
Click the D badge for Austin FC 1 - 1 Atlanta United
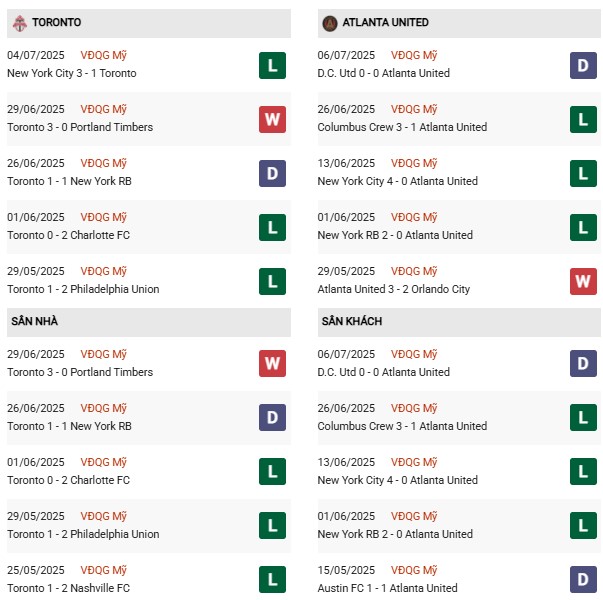pyautogui.click(x=583, y=580)
